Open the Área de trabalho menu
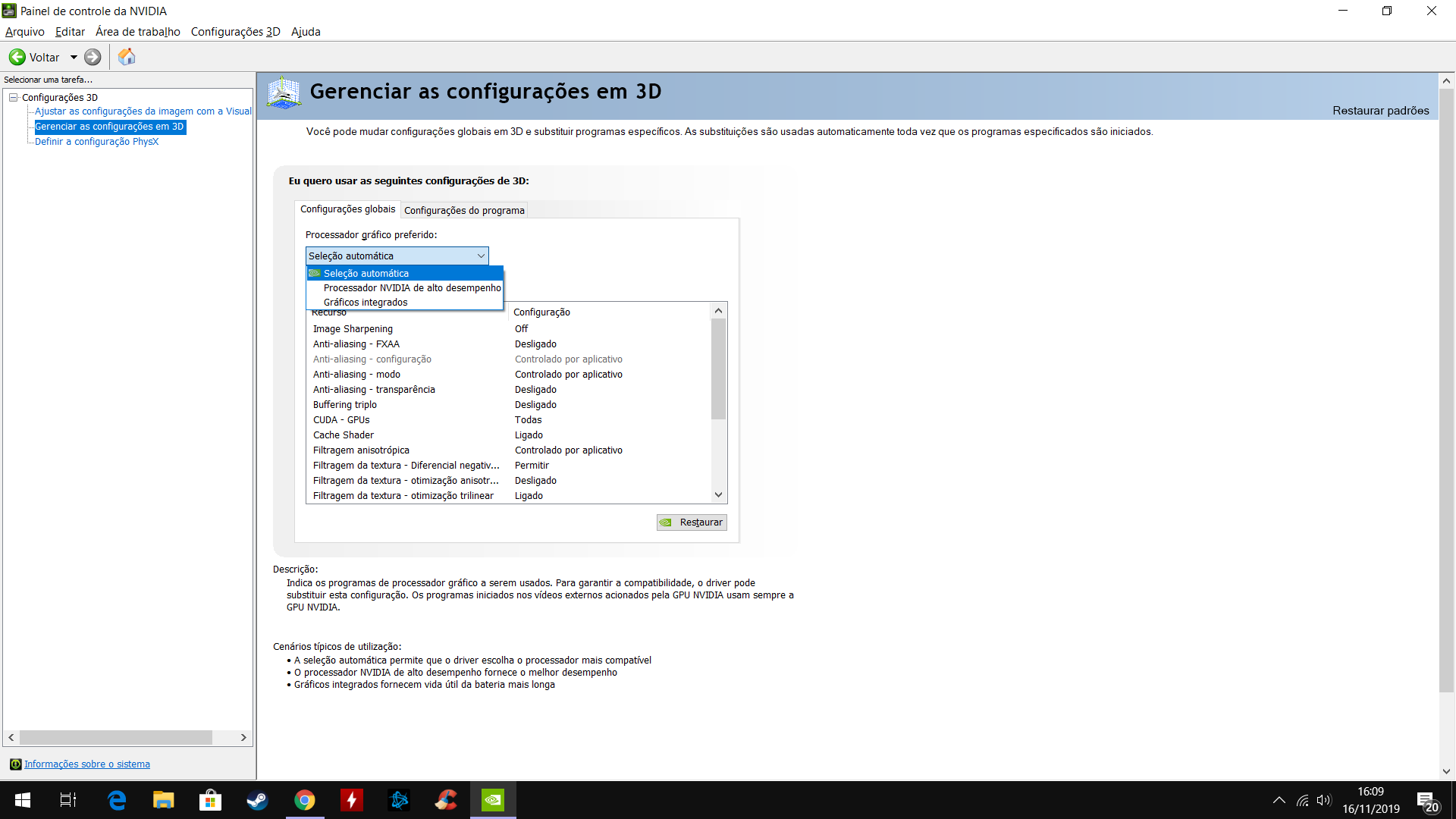The width and height of the screenshot is (1456, 819). click(138, 32)
